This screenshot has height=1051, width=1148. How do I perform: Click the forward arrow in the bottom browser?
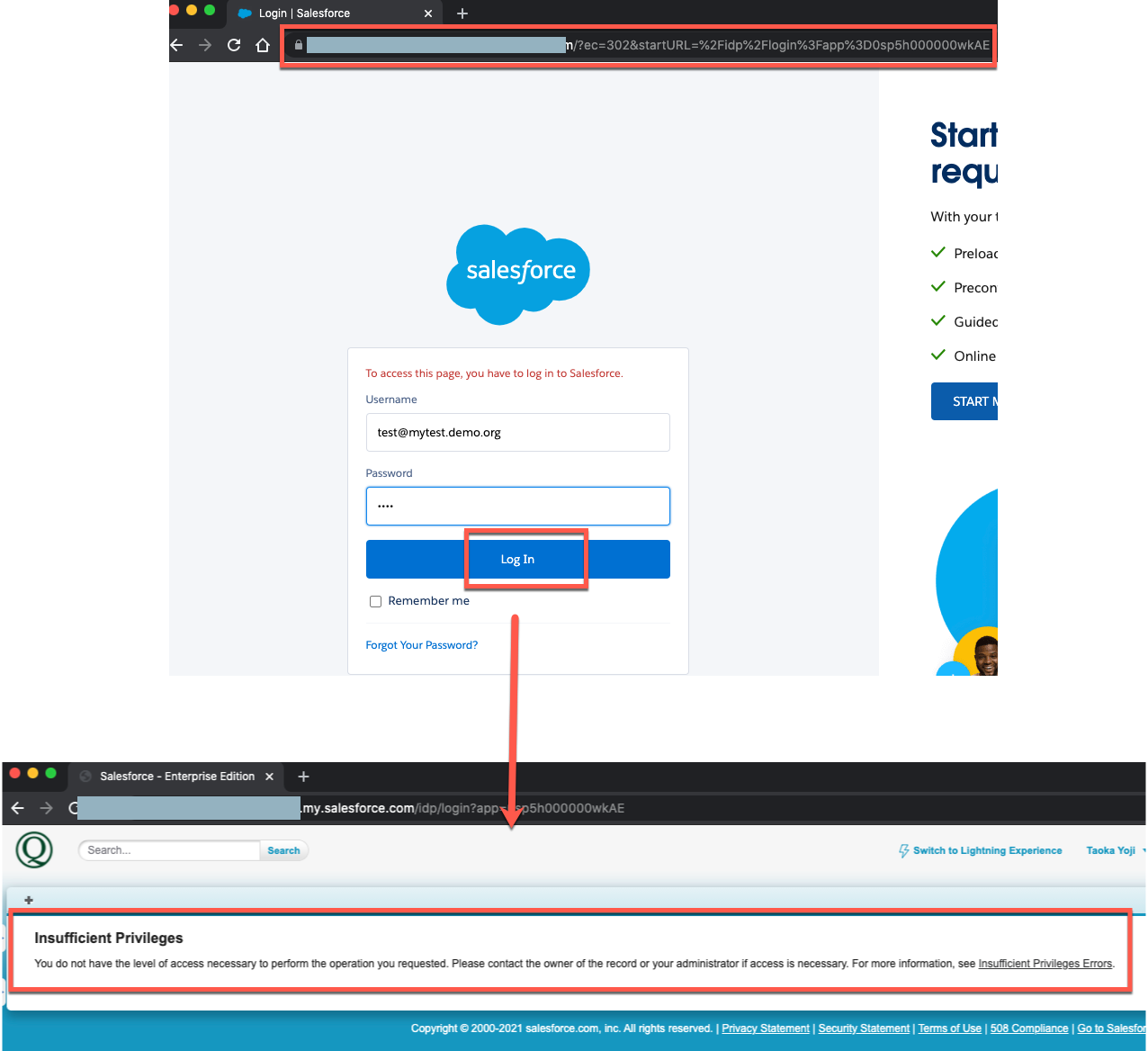coord(47,808)
